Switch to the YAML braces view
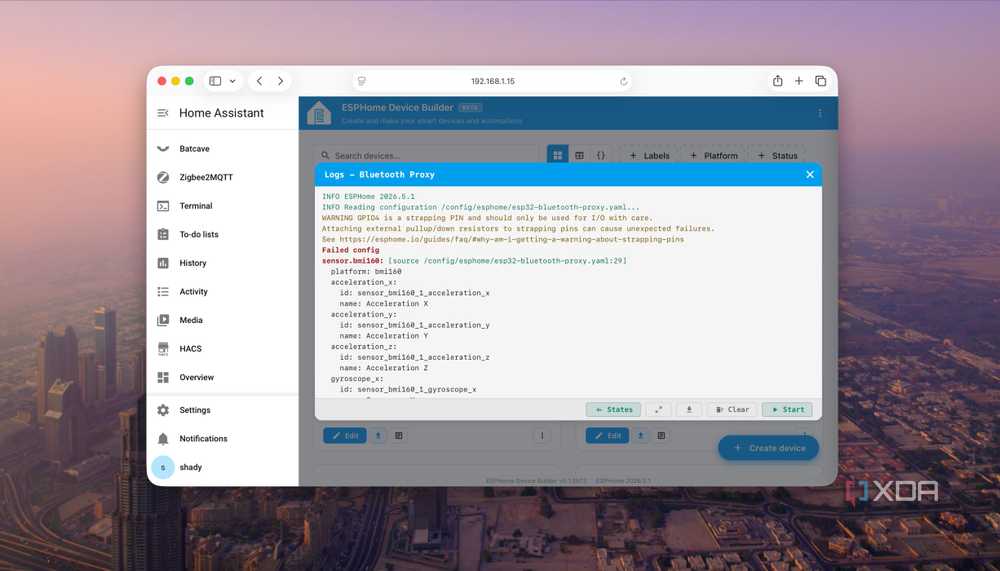This screenshot has height=571, width=1000. (x=601, y=155)
